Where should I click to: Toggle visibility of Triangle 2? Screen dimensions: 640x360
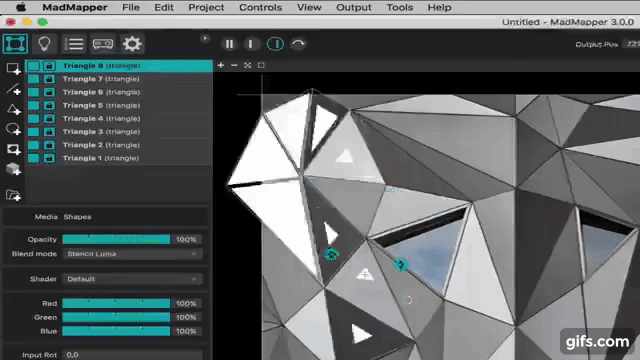33,145
